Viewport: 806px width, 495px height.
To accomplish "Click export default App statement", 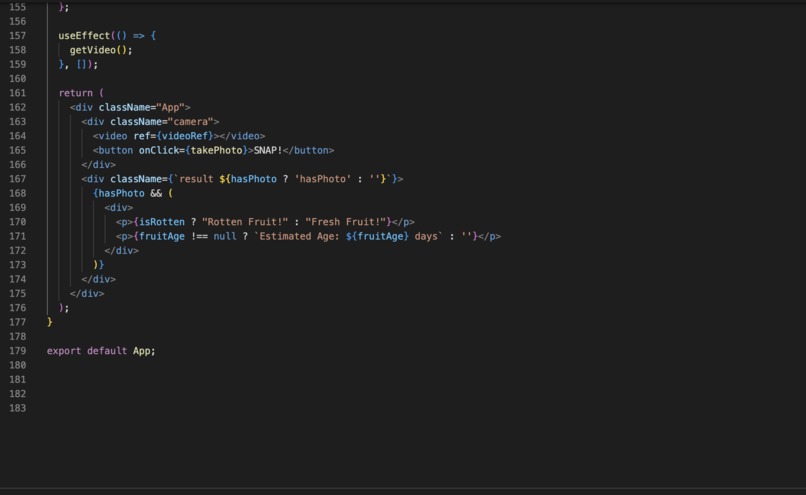I will [x=101, y=351].
